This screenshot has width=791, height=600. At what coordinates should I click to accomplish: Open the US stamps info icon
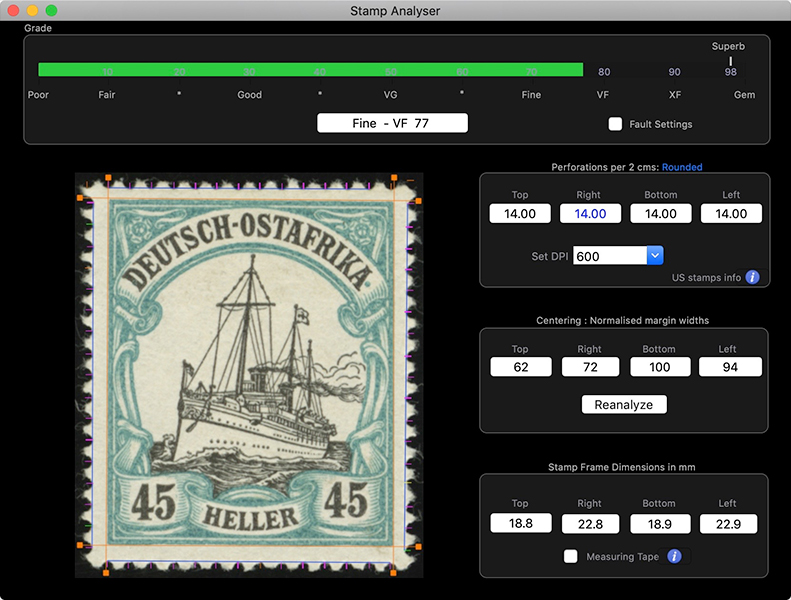(752, 277)
